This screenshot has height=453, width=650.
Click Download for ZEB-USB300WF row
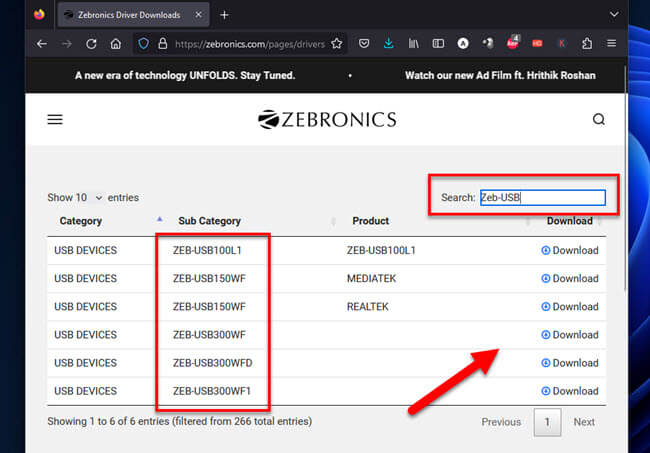[570, 335]
